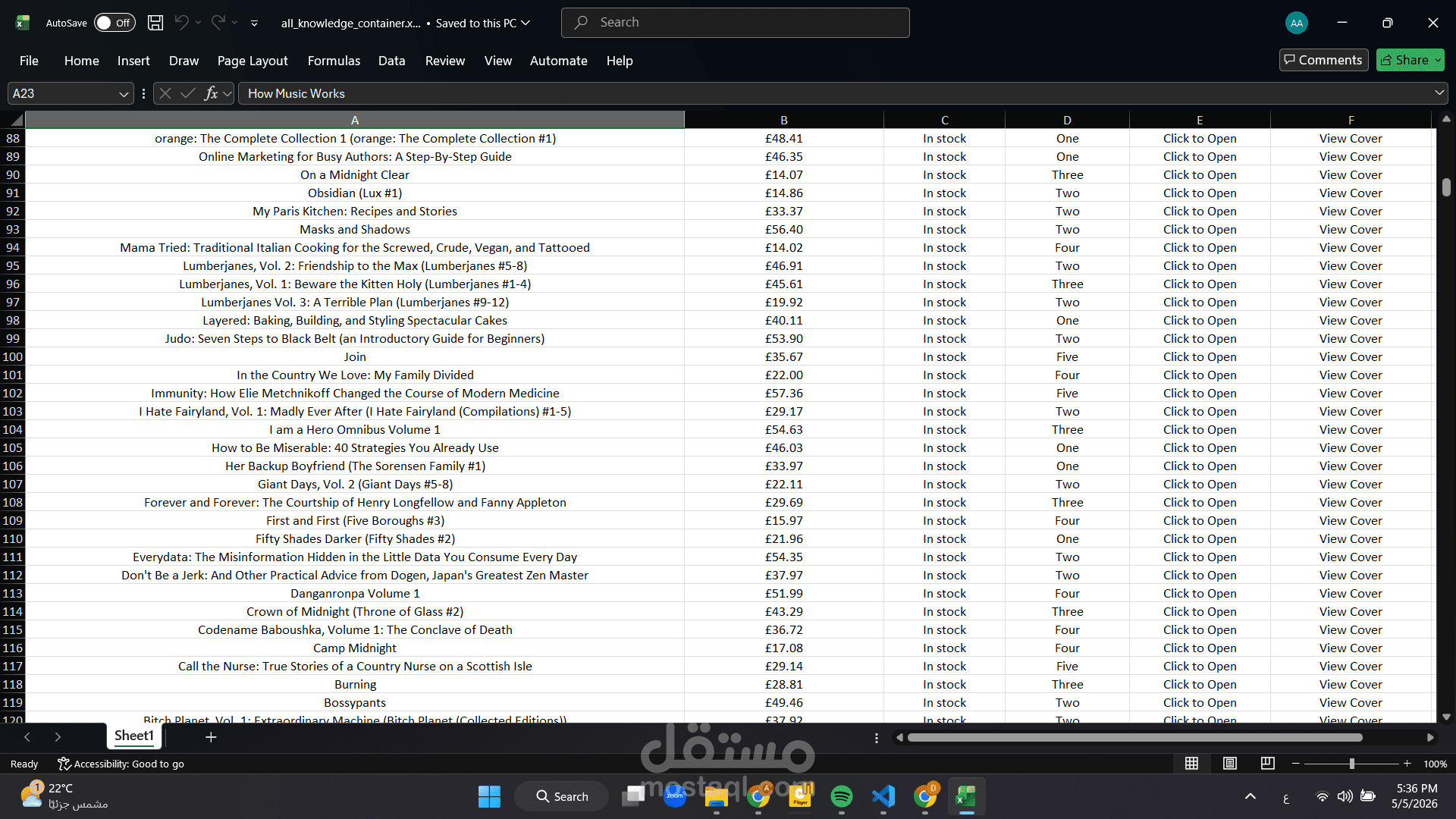Toggle the AutoSave switch
1456x819 pixels.
[x=115, y=23]
